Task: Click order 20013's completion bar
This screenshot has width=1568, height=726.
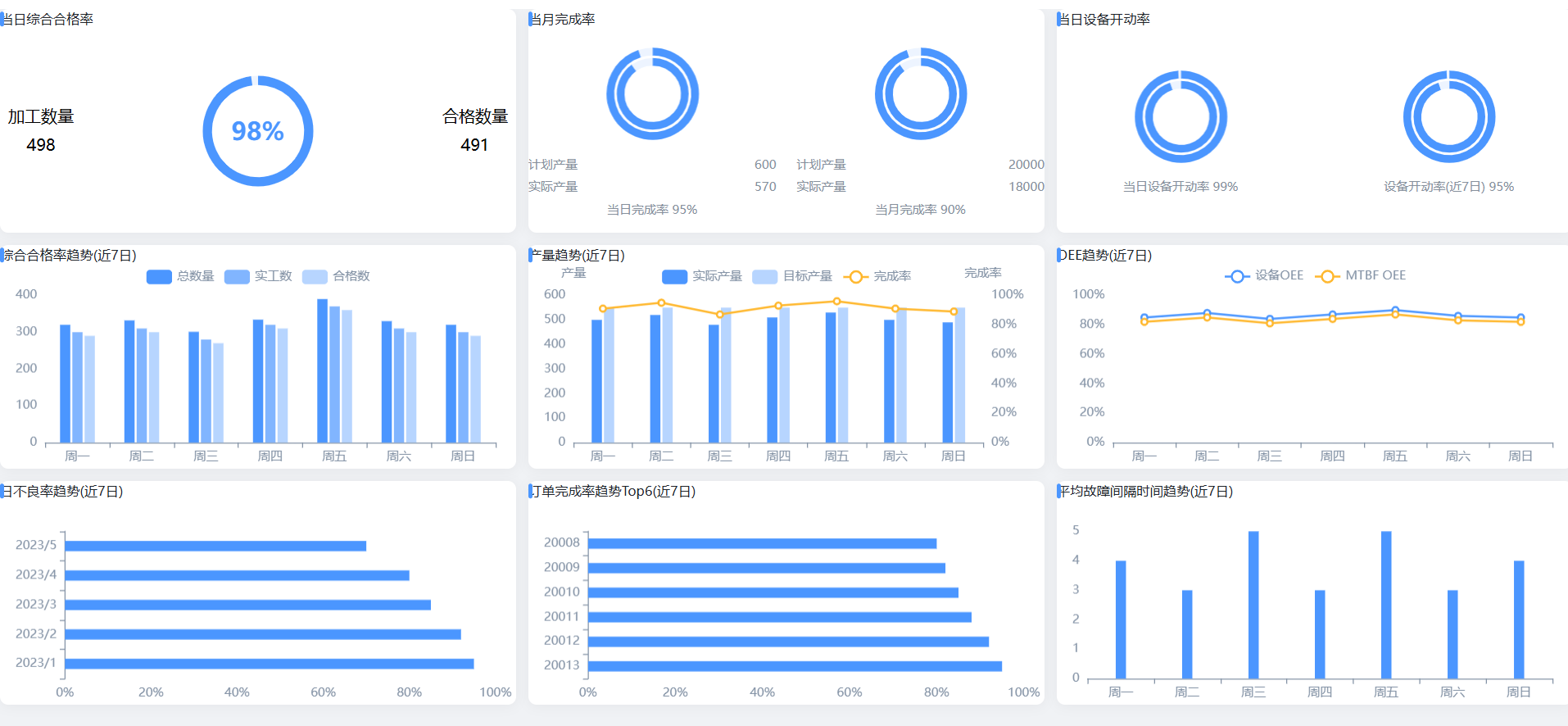Action: (x=795, y=666)
